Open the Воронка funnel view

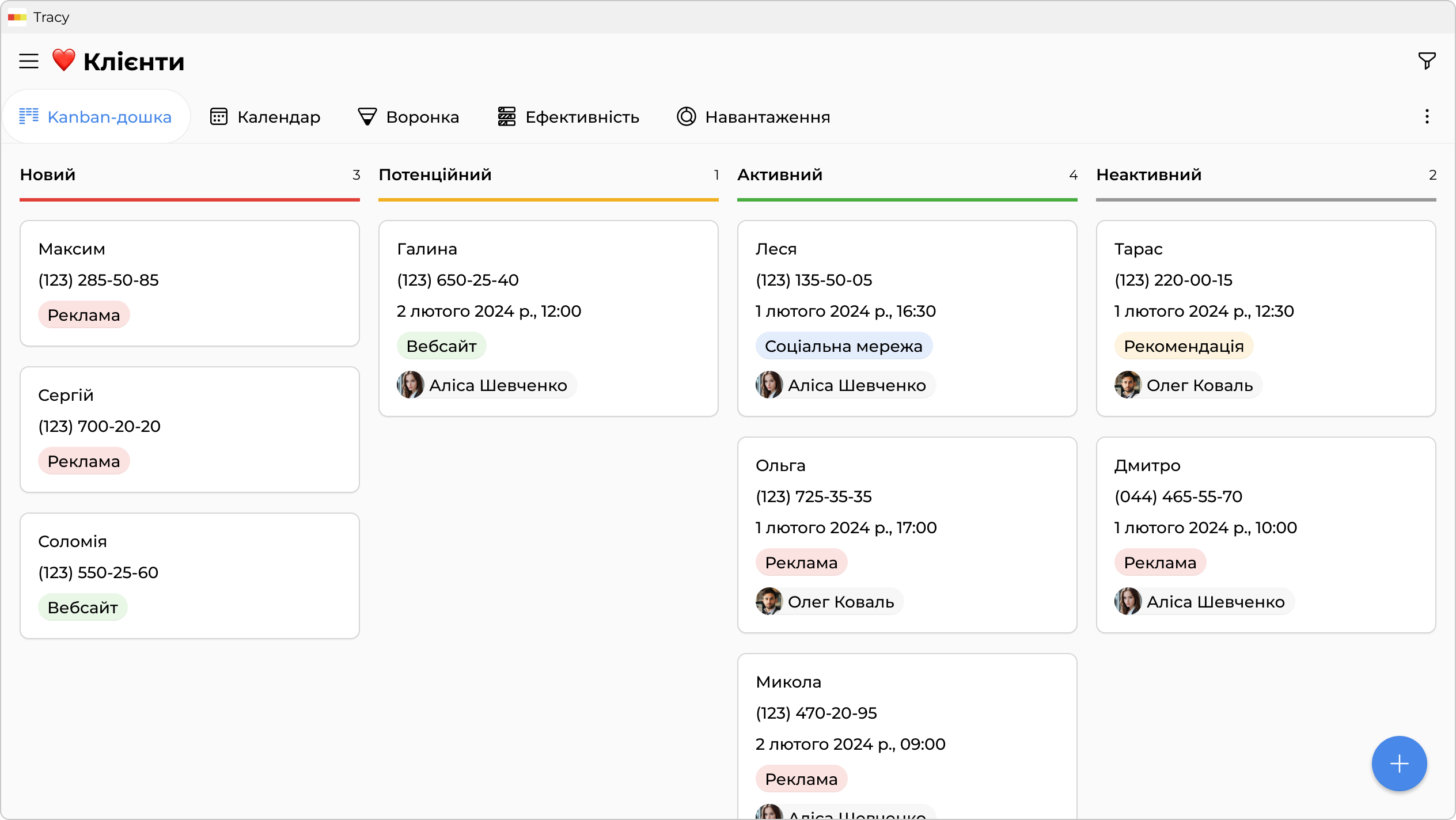point(408,117)
